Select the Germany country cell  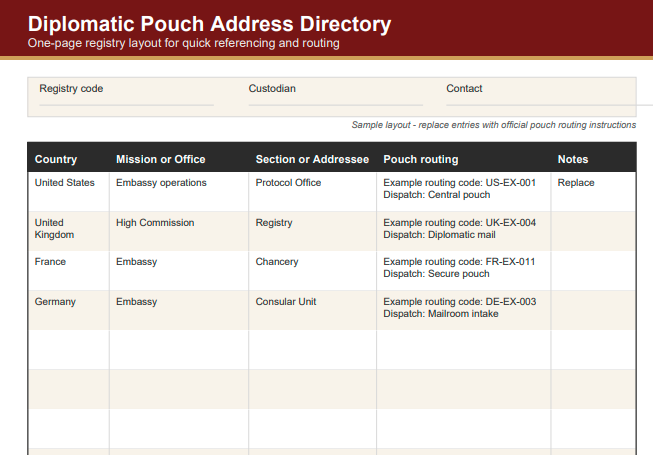[69, 310]
